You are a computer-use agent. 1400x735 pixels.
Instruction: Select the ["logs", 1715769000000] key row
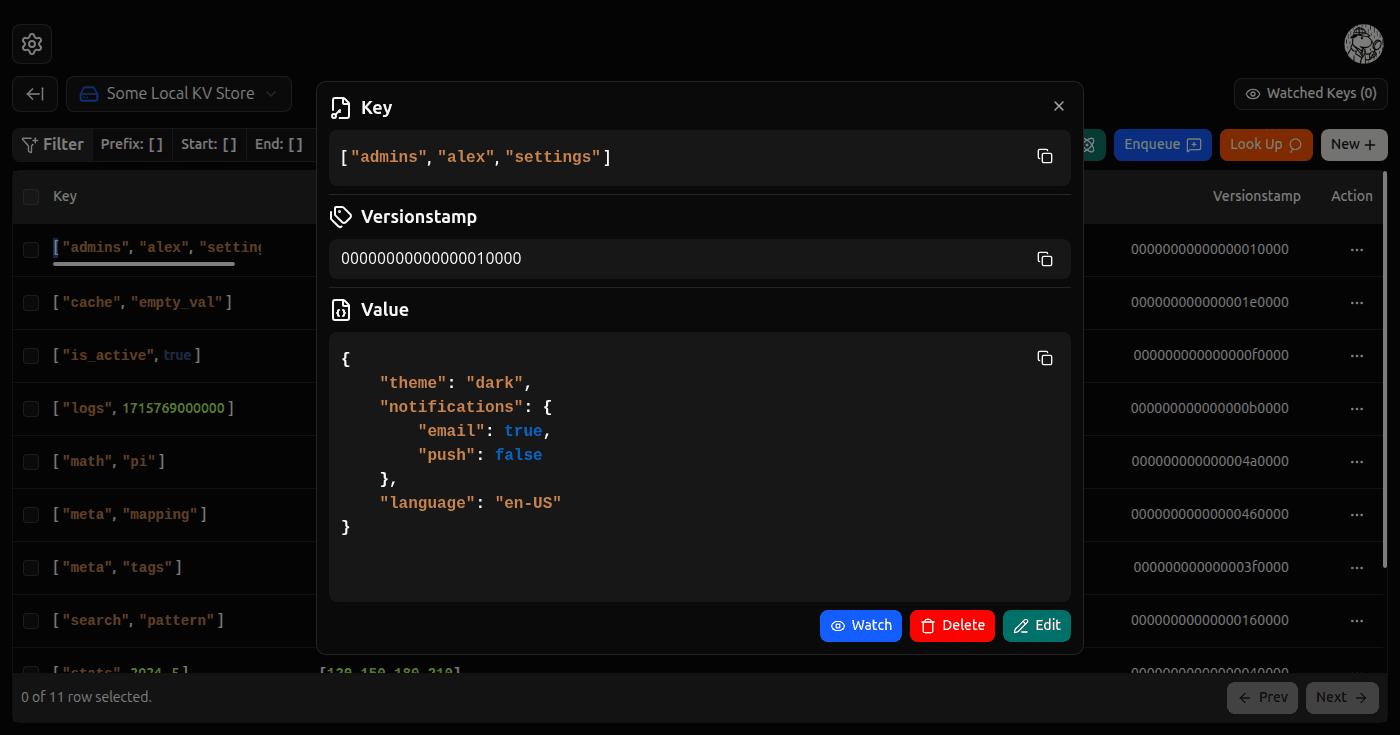(143, 409)
